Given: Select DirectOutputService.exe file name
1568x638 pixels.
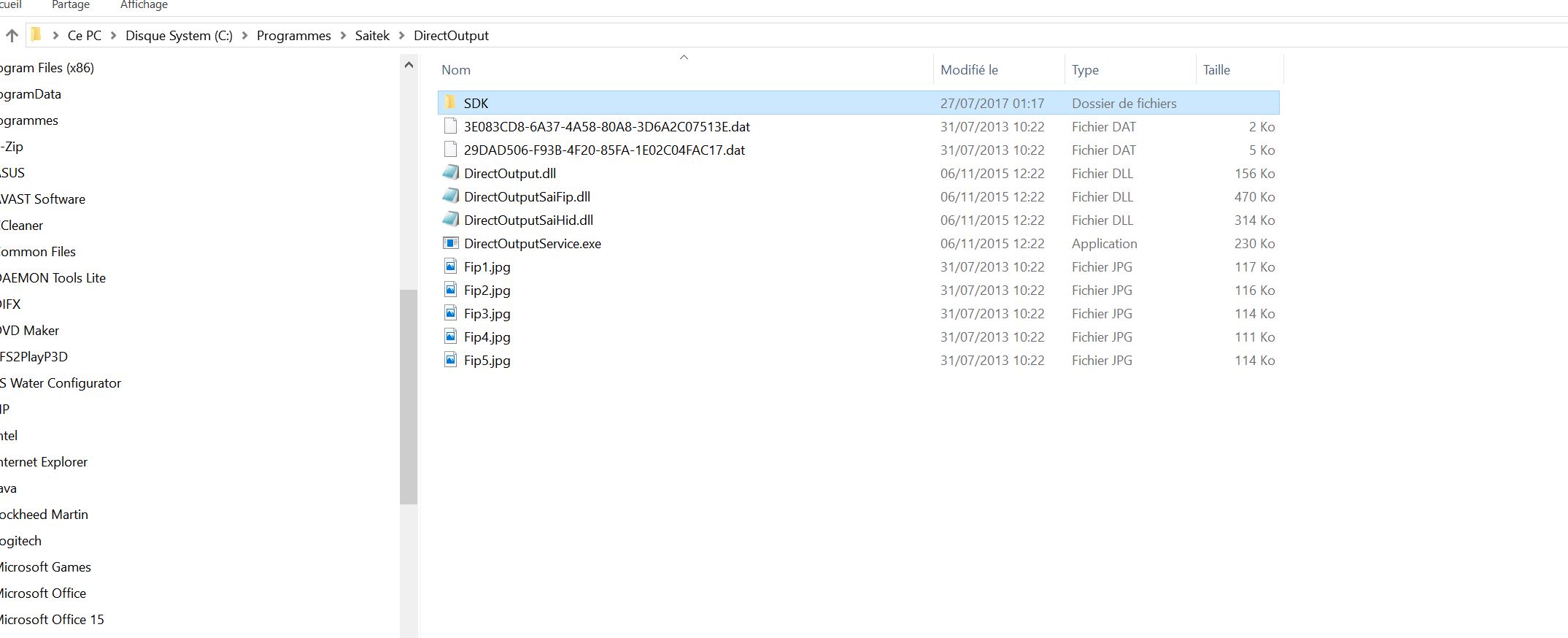Looking at the screenshot, I should [533, 243].
